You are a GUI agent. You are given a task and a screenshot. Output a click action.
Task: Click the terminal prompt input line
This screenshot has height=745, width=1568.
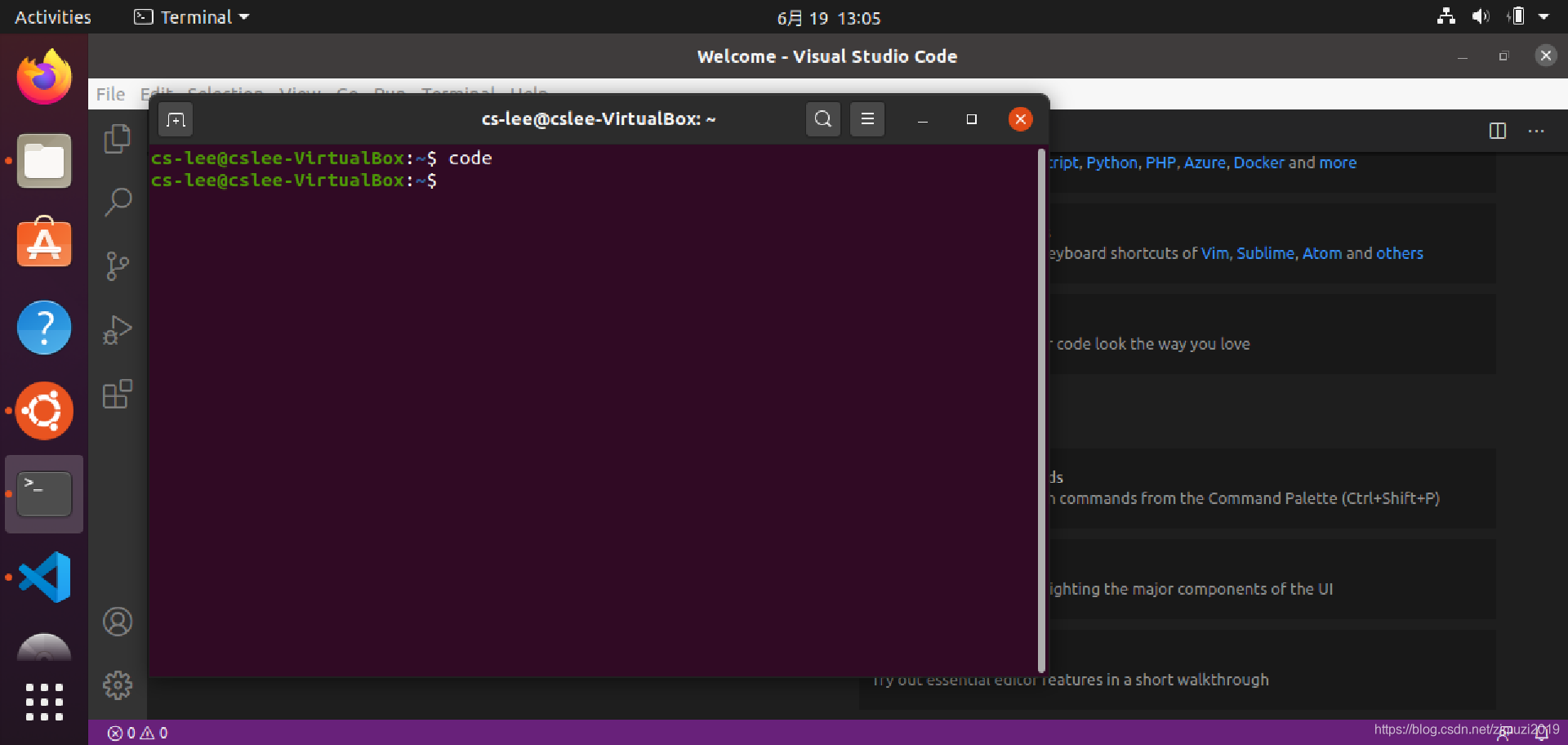pyautogui.click(x=592, y=181)
